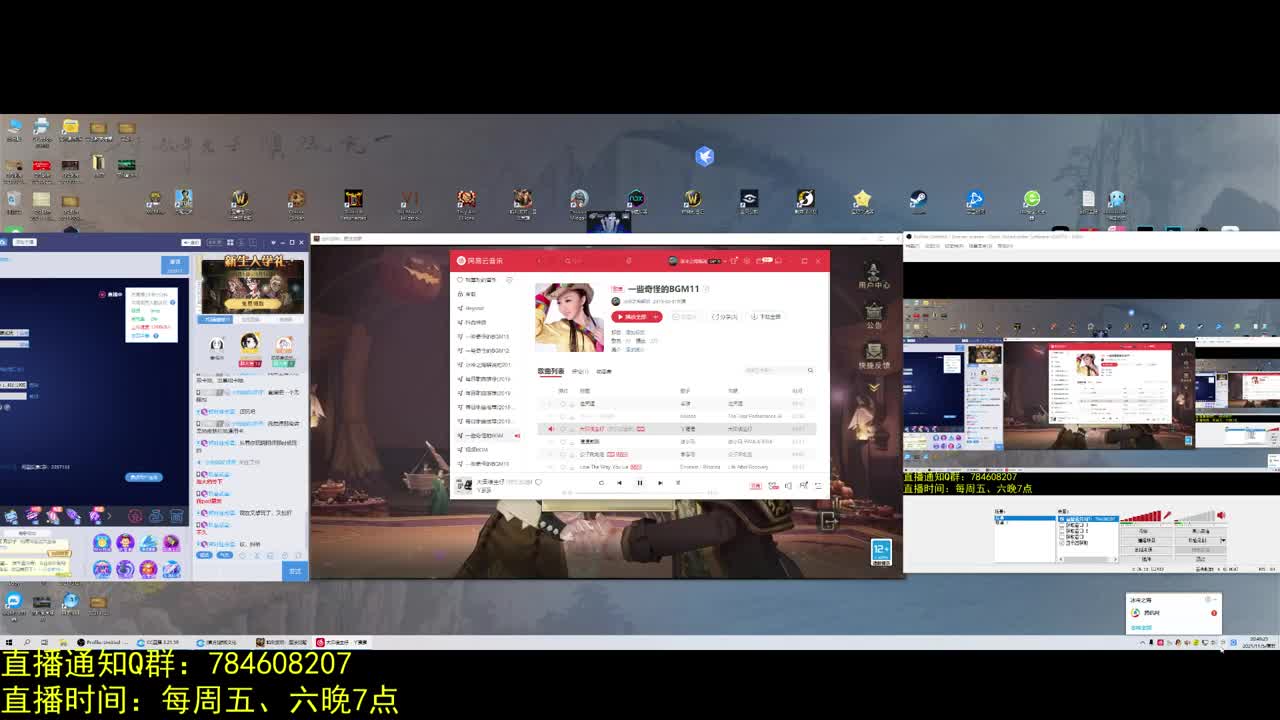
Task: Open the NetEase Music settings gear
Action: (x=745, y=261)
